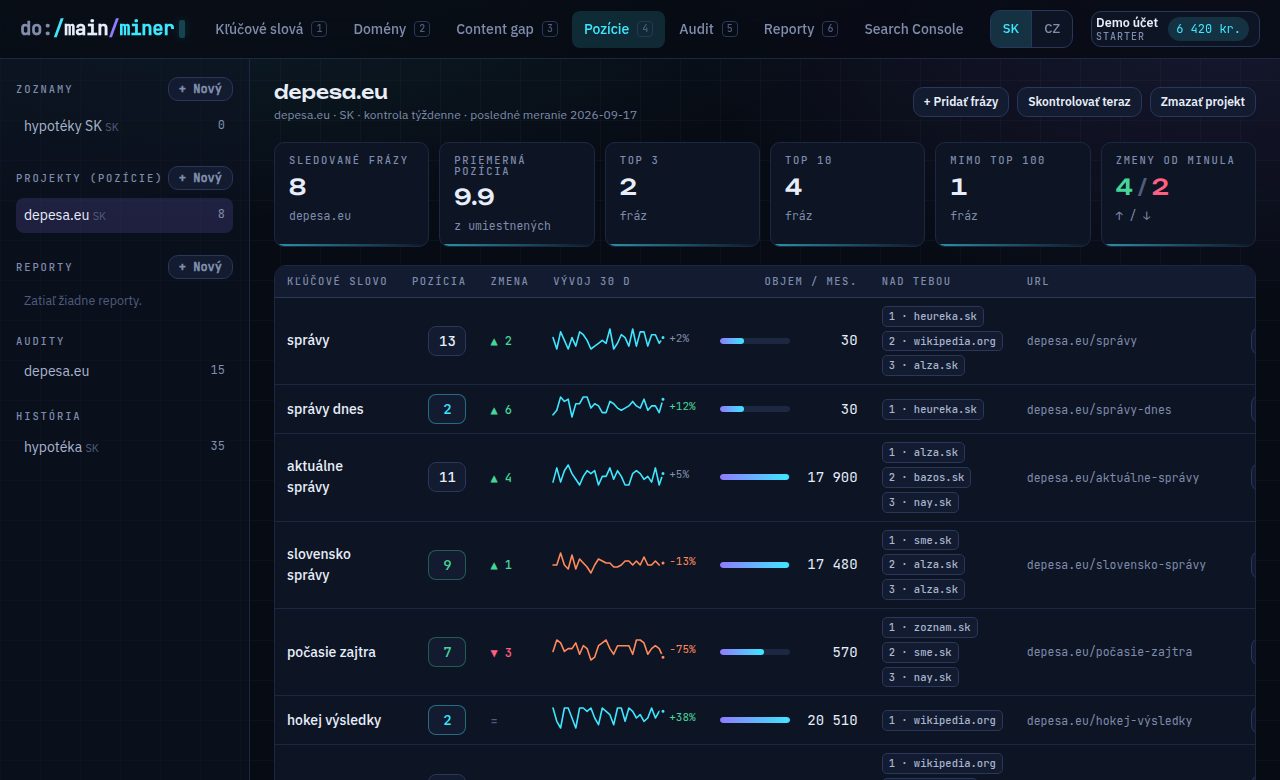Click the zoznam.sk competitor chip

pyautogui.click(x=930, y=627)
